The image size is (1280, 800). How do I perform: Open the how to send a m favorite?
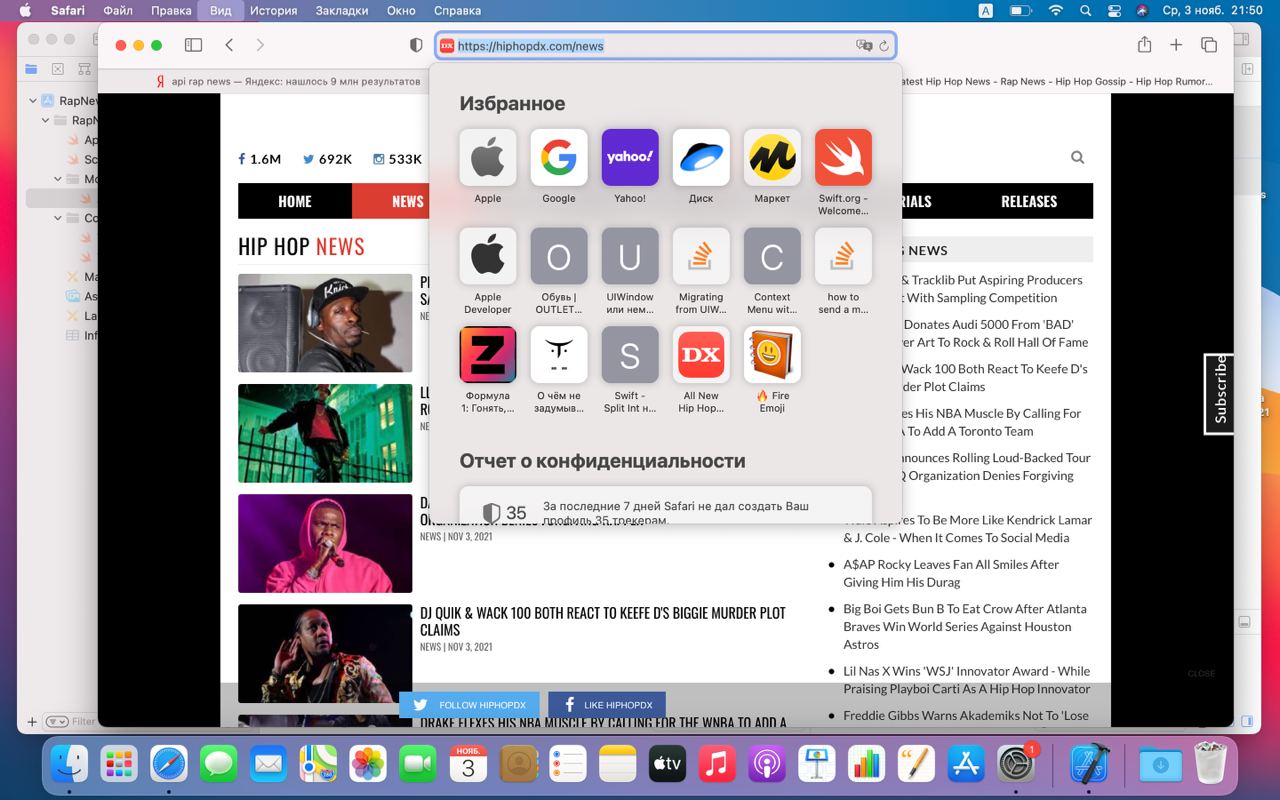pos(843,256)
